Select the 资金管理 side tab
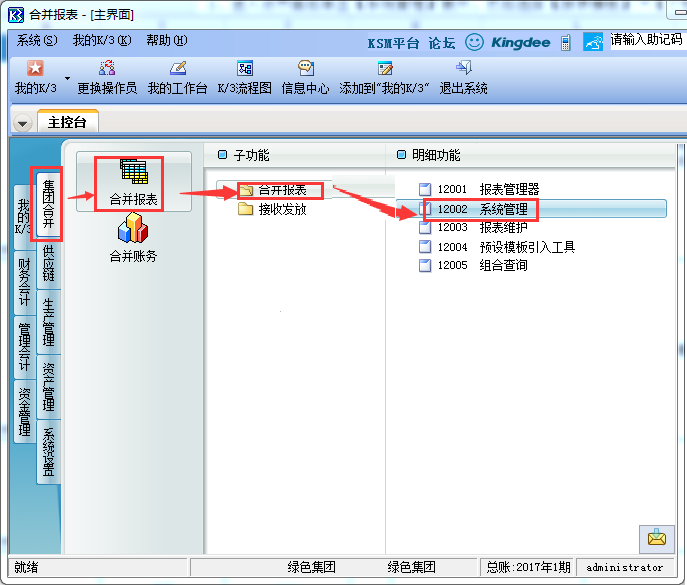687x585 pixels. (x=25, y=411)
